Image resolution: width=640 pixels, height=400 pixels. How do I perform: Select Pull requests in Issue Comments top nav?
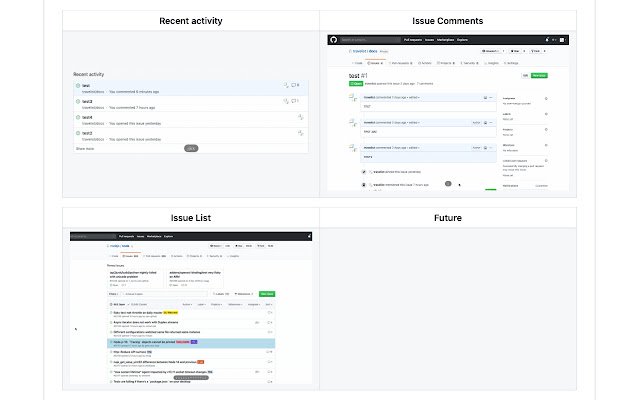point(413,40)
